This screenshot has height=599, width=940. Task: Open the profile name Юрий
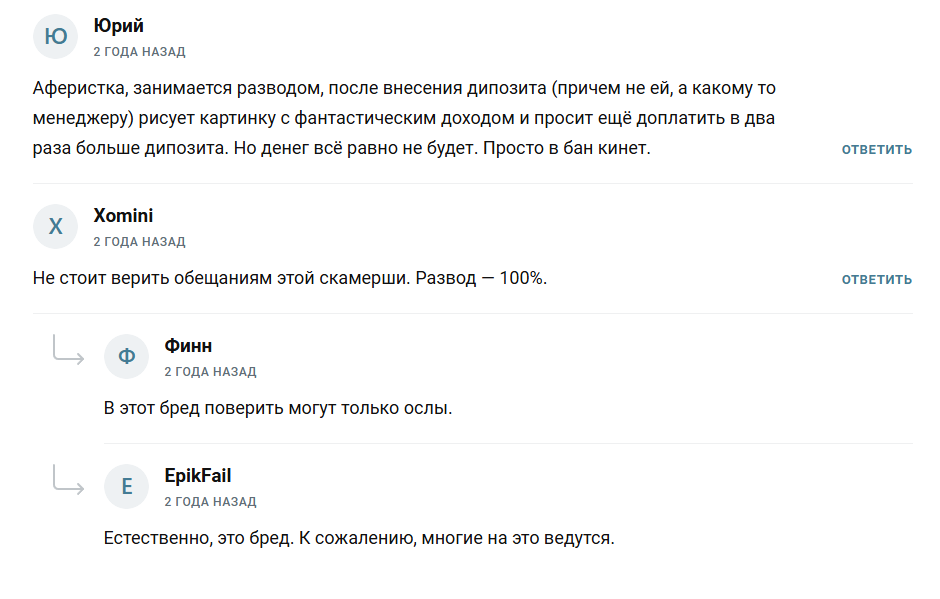click(118, 26)
